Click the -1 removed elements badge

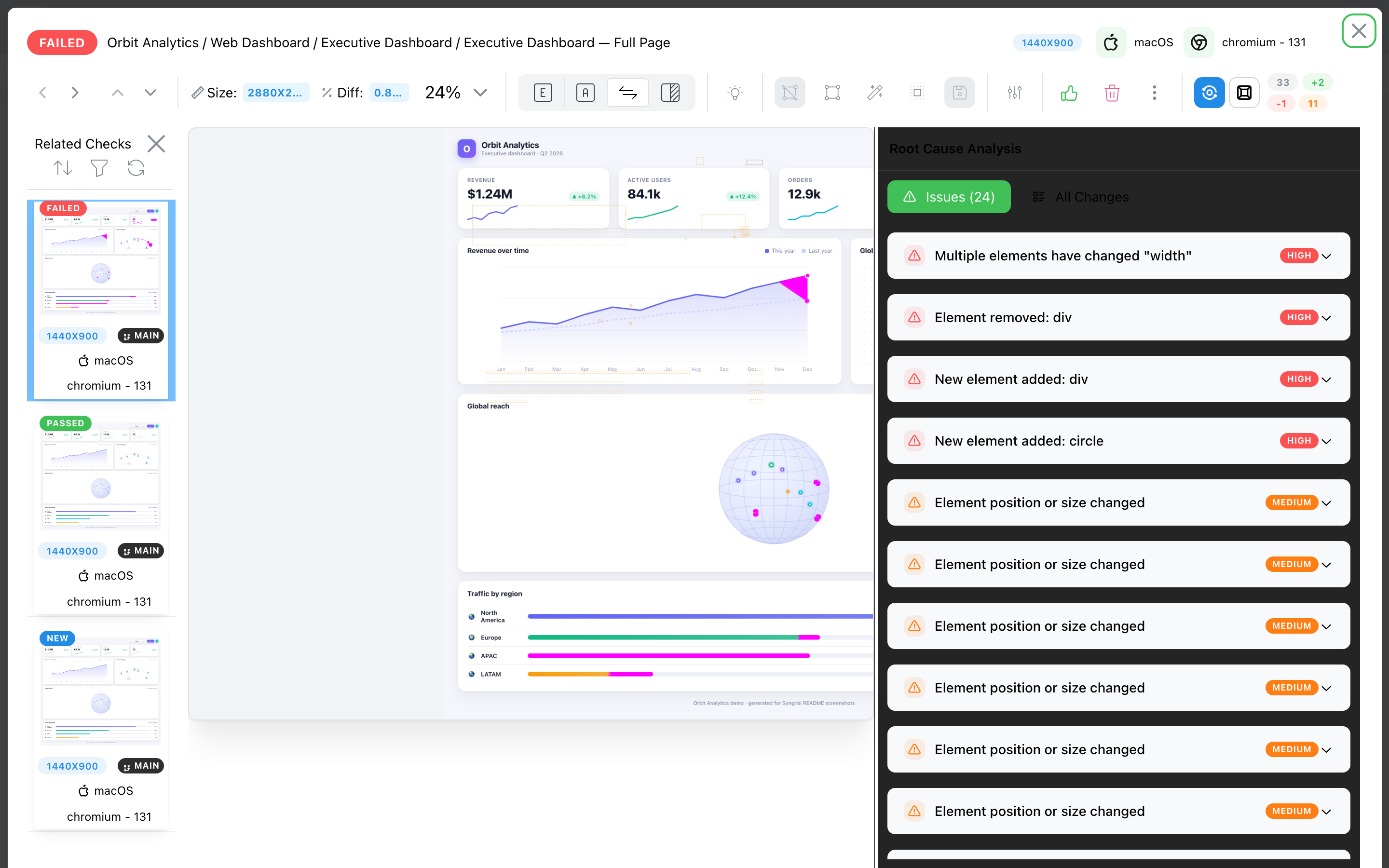1281,104
